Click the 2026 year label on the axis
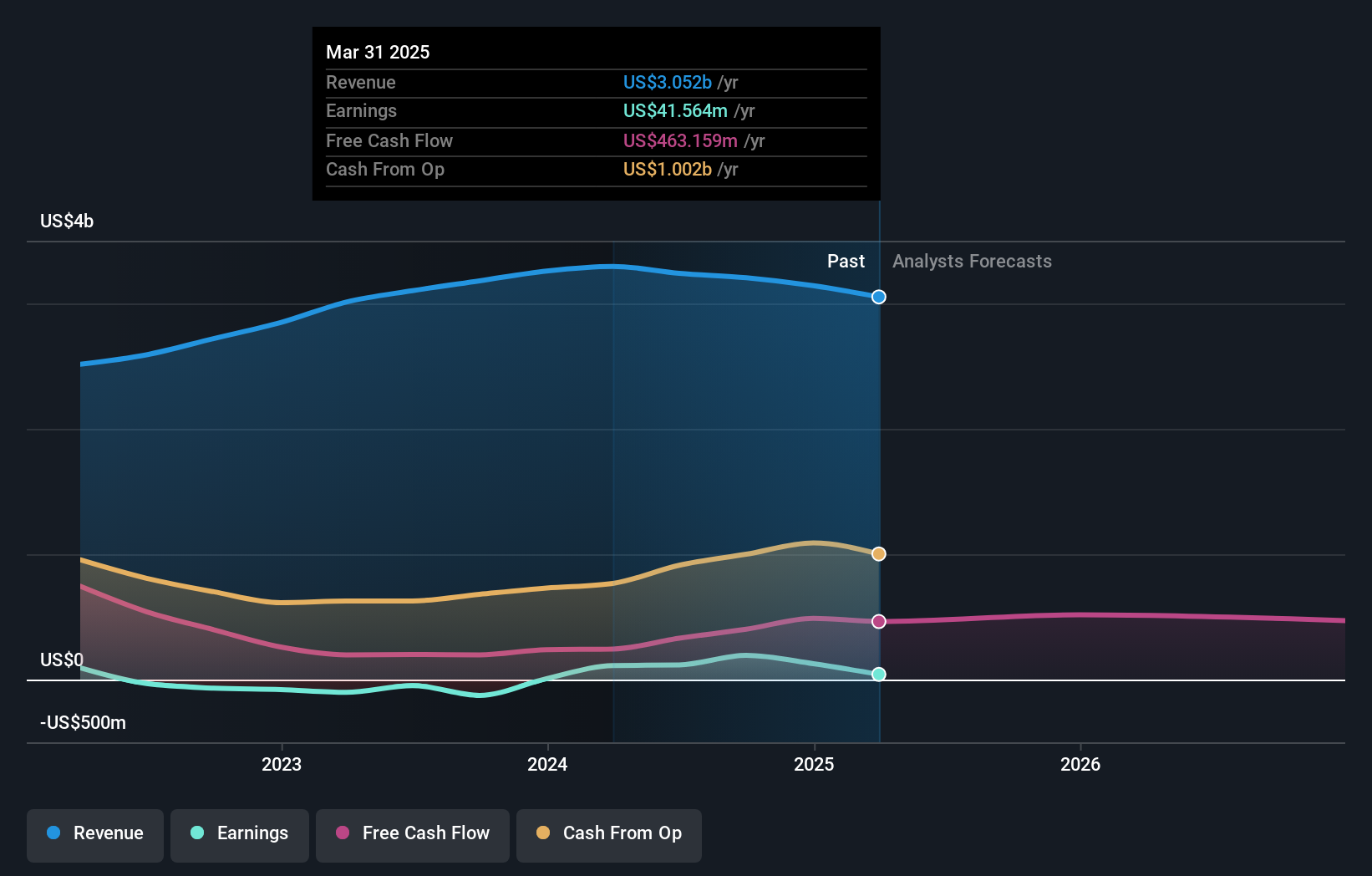This screenshot has height=876, width=1372. click(x=1080, y=763)
